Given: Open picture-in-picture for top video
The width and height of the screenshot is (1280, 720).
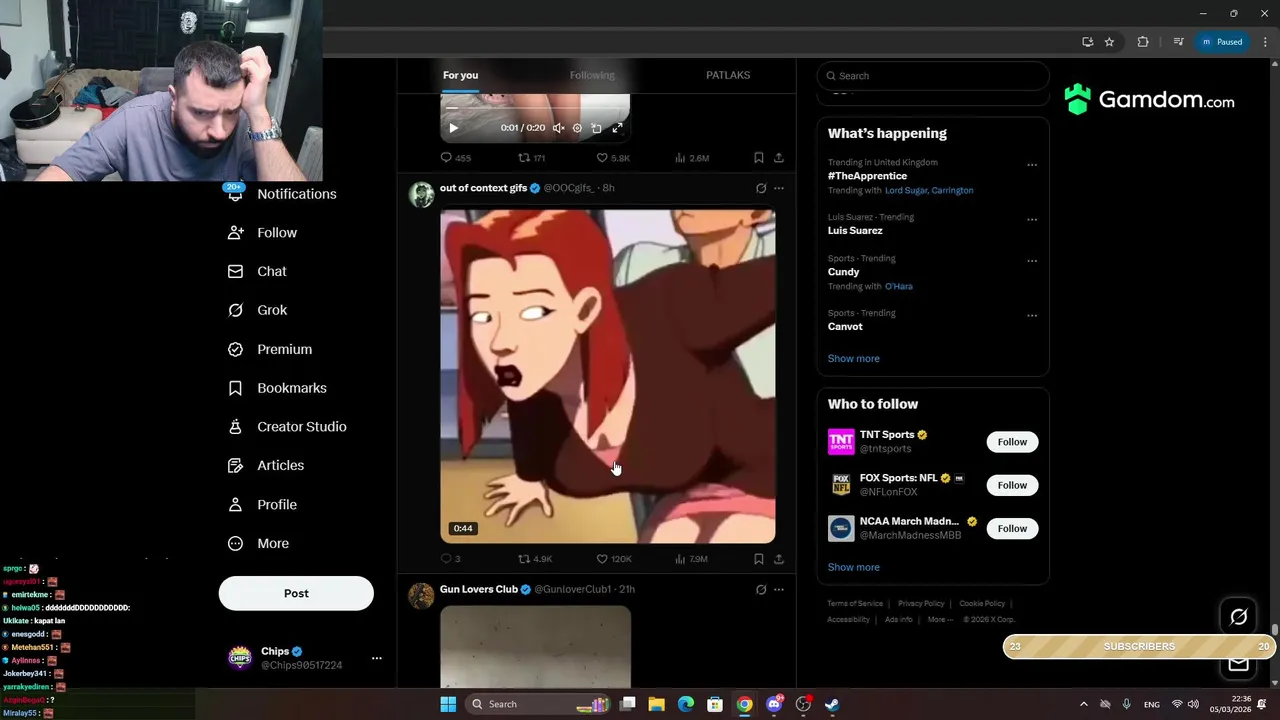Looking at the screenshot, I should coord(596,128).
